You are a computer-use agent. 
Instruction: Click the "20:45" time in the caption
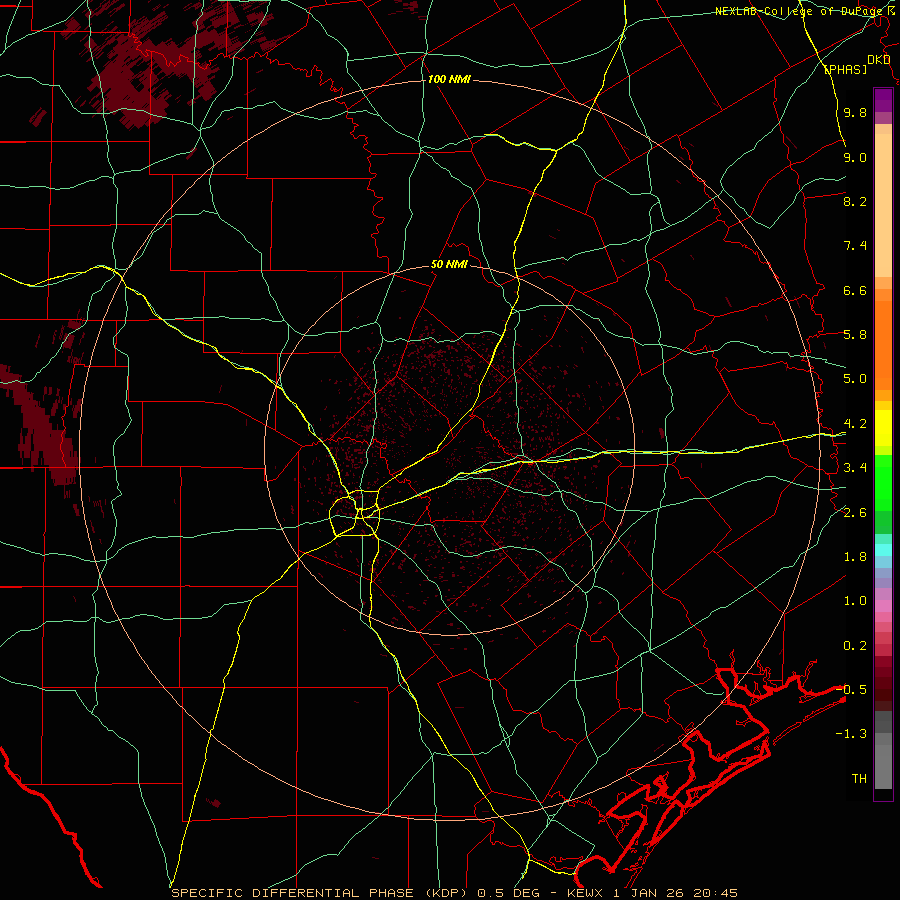pos(715,893)
